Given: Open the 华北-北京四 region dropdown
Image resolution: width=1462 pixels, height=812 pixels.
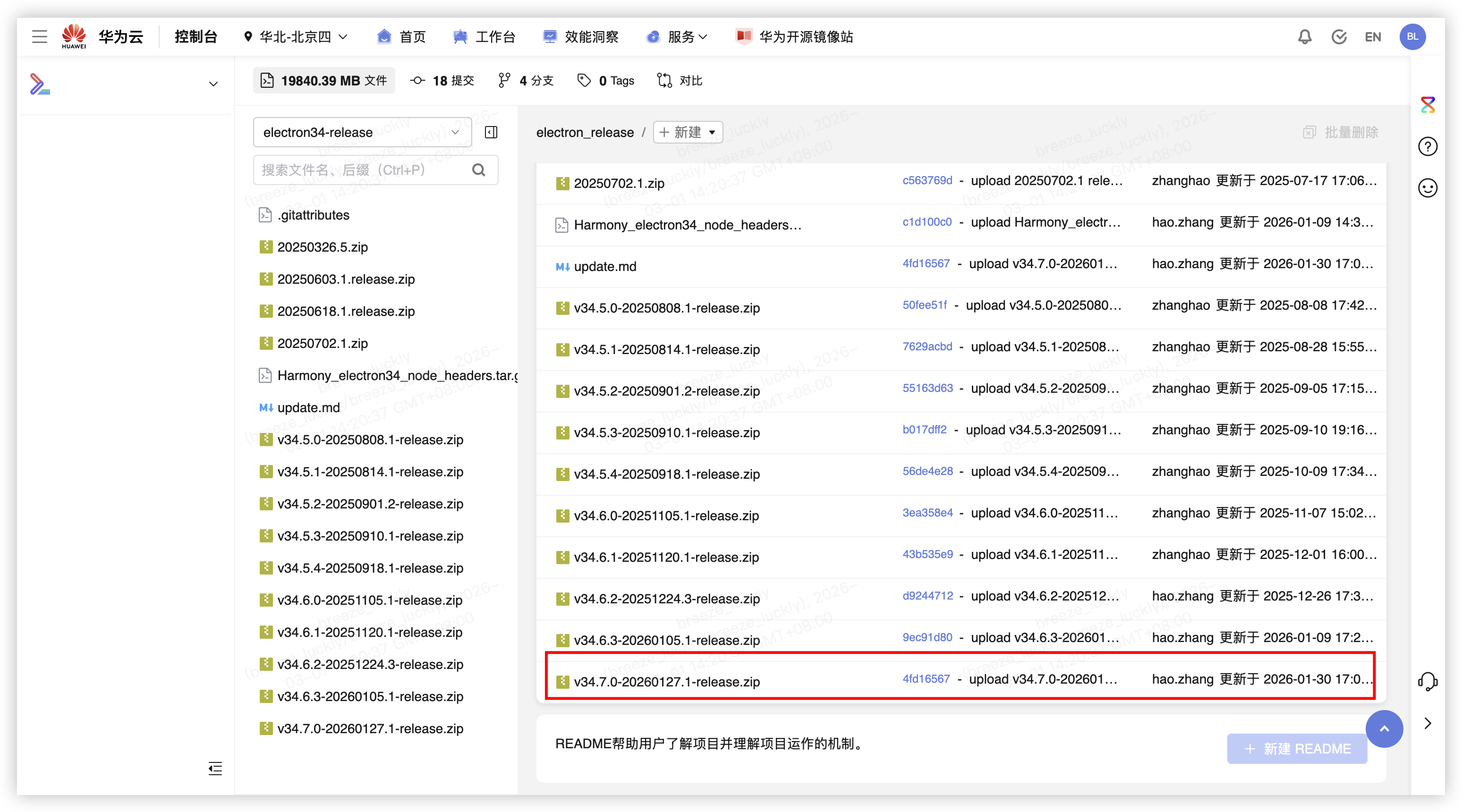Looking at the screenshot, I should point(295,37).
